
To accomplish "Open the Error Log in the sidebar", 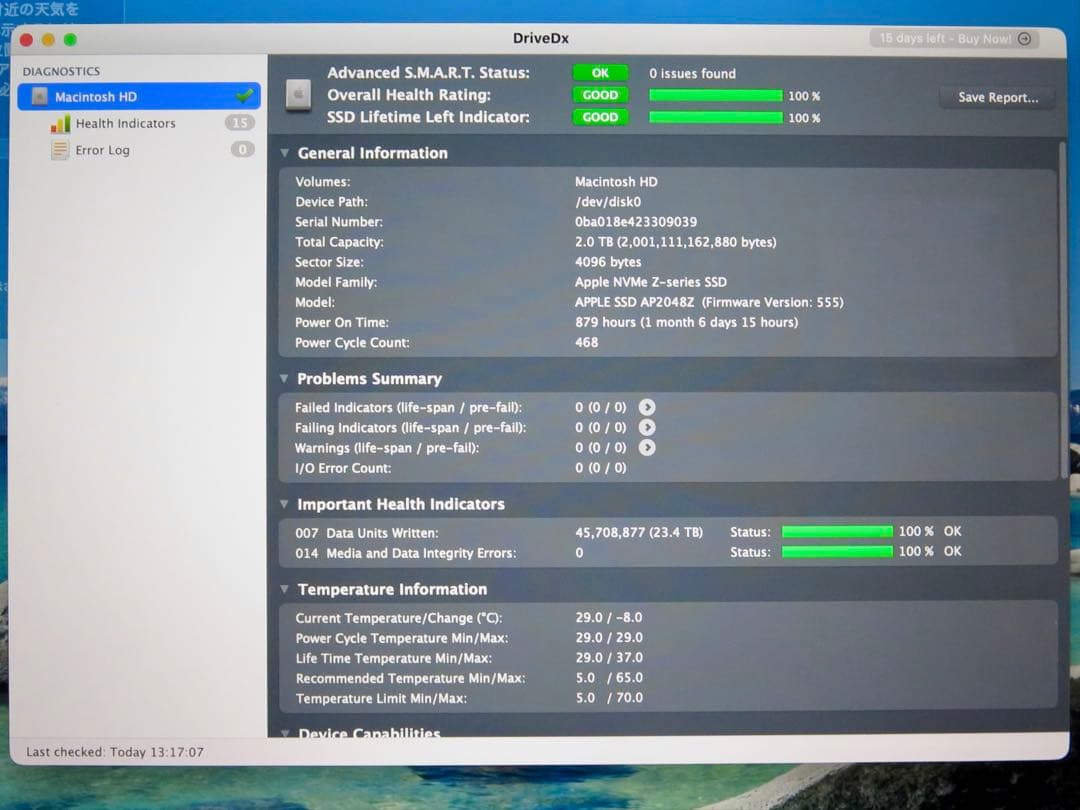I will click(x=102, y=149).
